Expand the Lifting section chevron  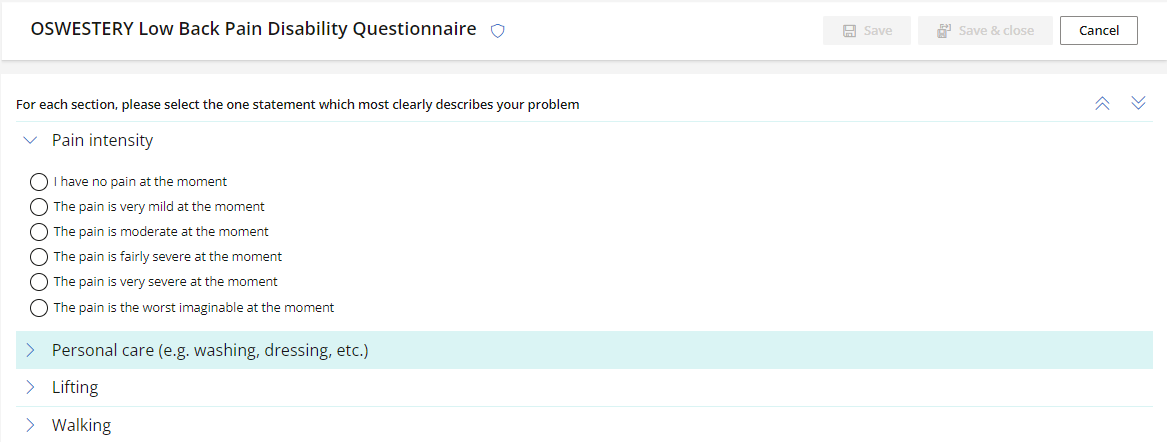tap(31, 387)
